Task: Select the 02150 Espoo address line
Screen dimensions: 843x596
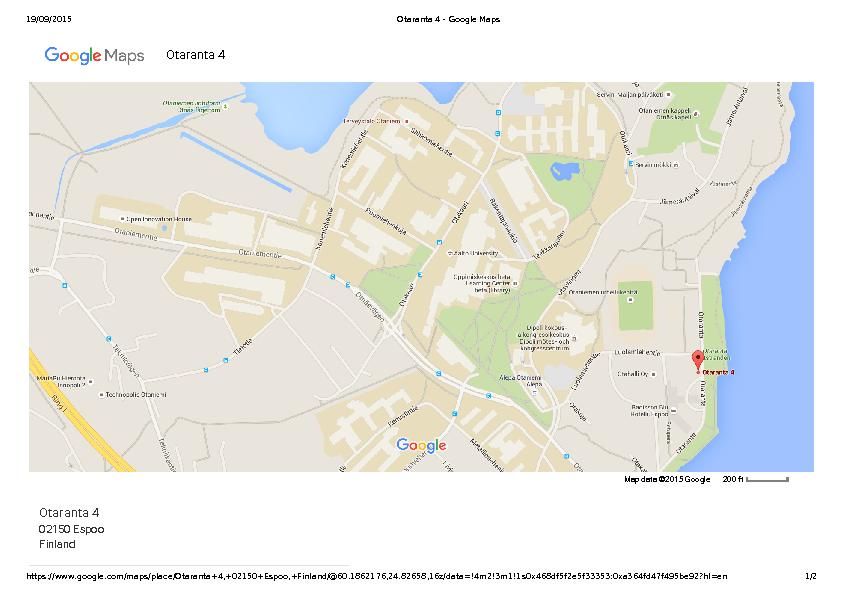Action: (71, 529)
